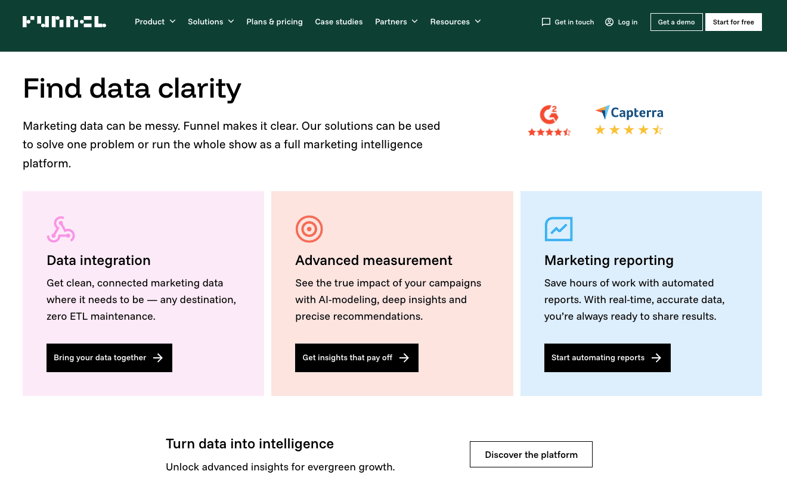Click Discover the platform button
The height and width of the screenshot is (496, 787).
tap(531, 455)
